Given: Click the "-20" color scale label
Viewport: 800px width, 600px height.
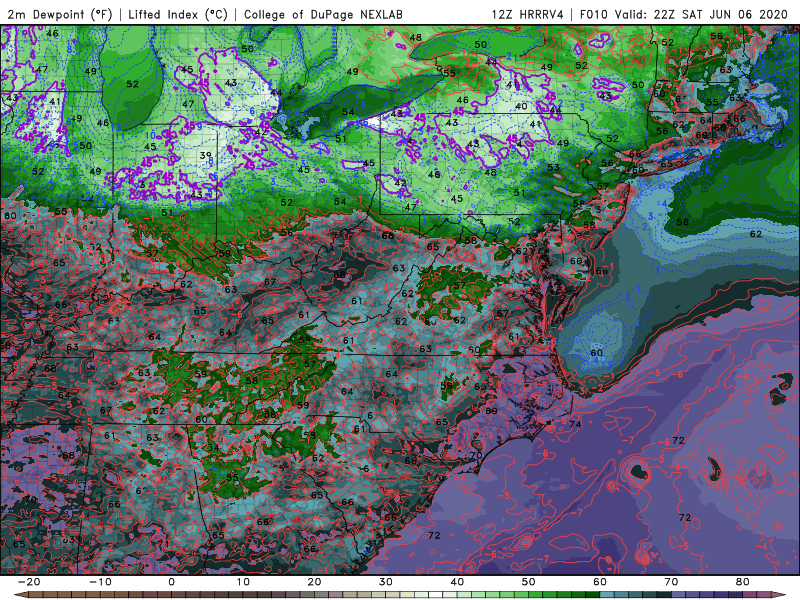Looking at the screenshot, I should 29,582.
